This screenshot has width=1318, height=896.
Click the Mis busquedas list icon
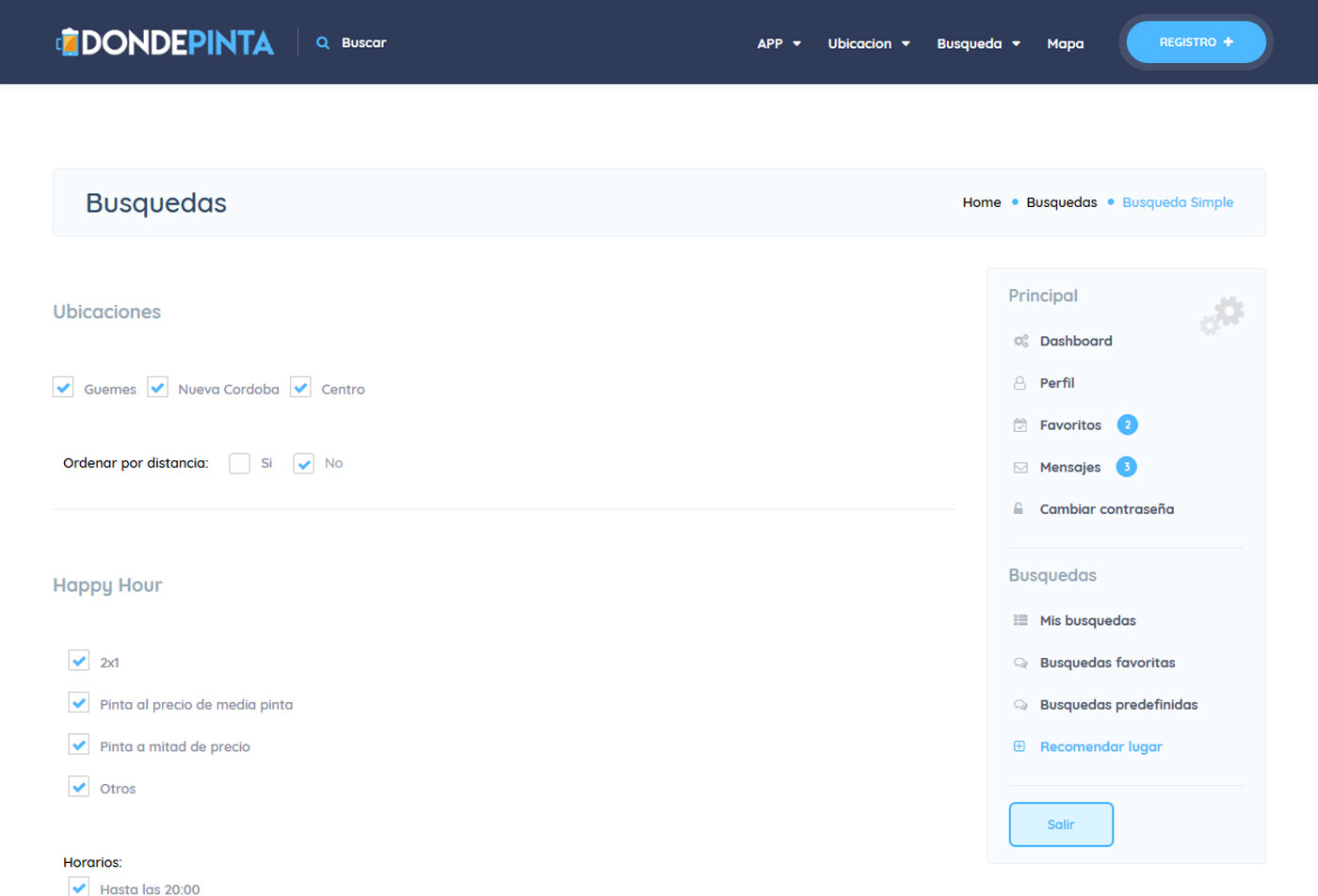coord(1020,620)
